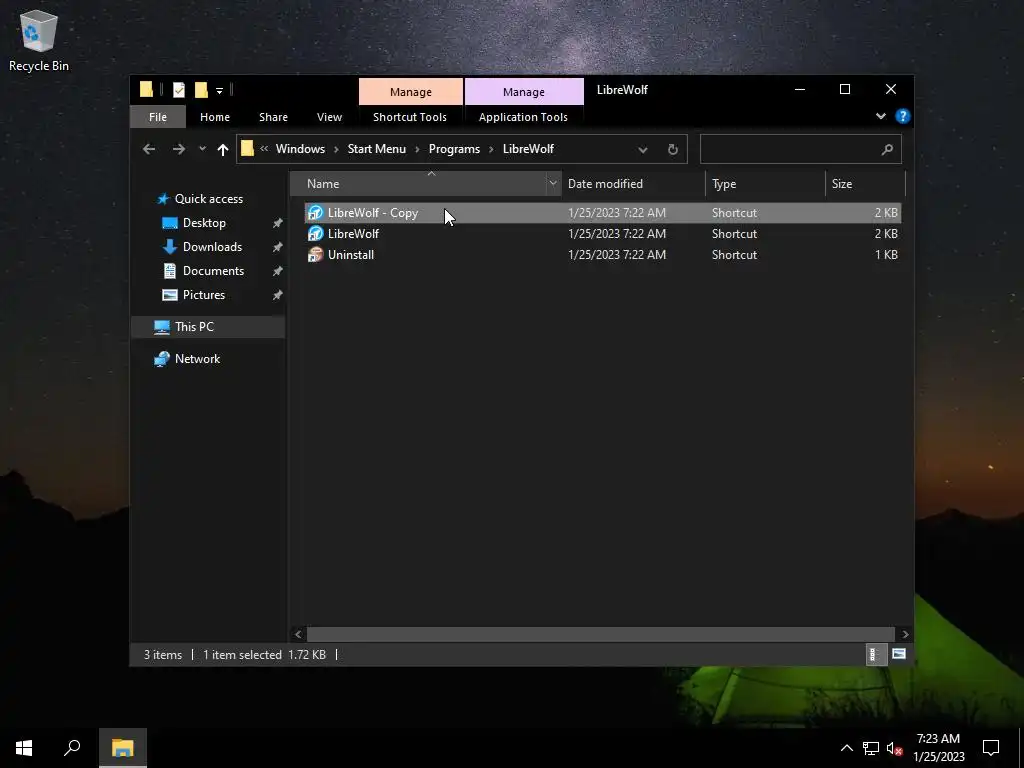The height and width of the screenshot is (768, 1024).
Task: Click the folder icon in address bar
Action: [248, 149]
